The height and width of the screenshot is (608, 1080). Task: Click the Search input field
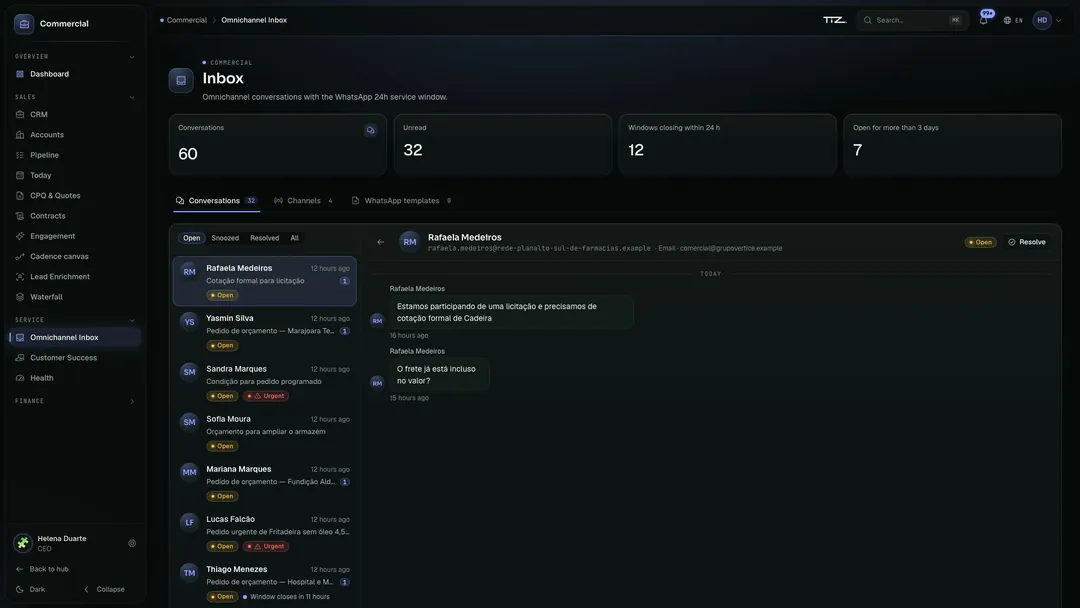tap(911, 20)
